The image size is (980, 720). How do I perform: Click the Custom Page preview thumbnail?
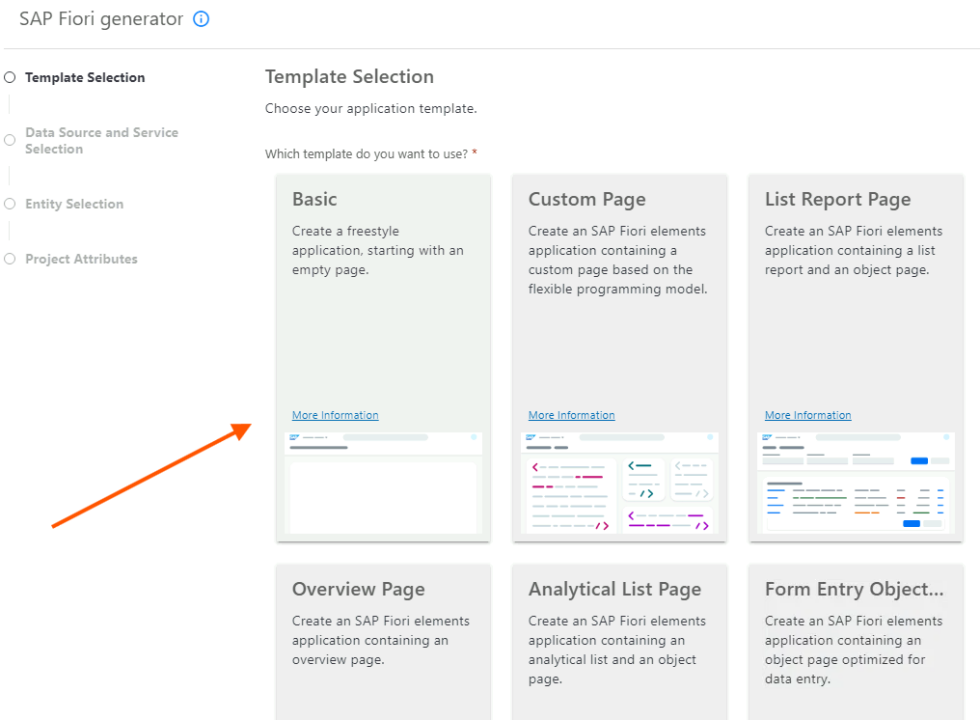(619, 482)
